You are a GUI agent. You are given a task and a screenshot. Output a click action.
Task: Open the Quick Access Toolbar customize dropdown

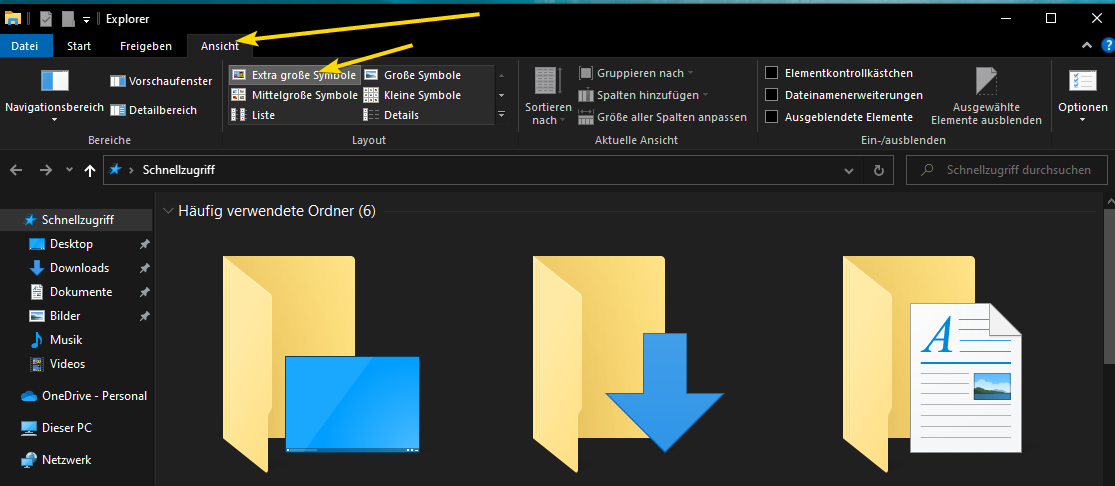87,19
